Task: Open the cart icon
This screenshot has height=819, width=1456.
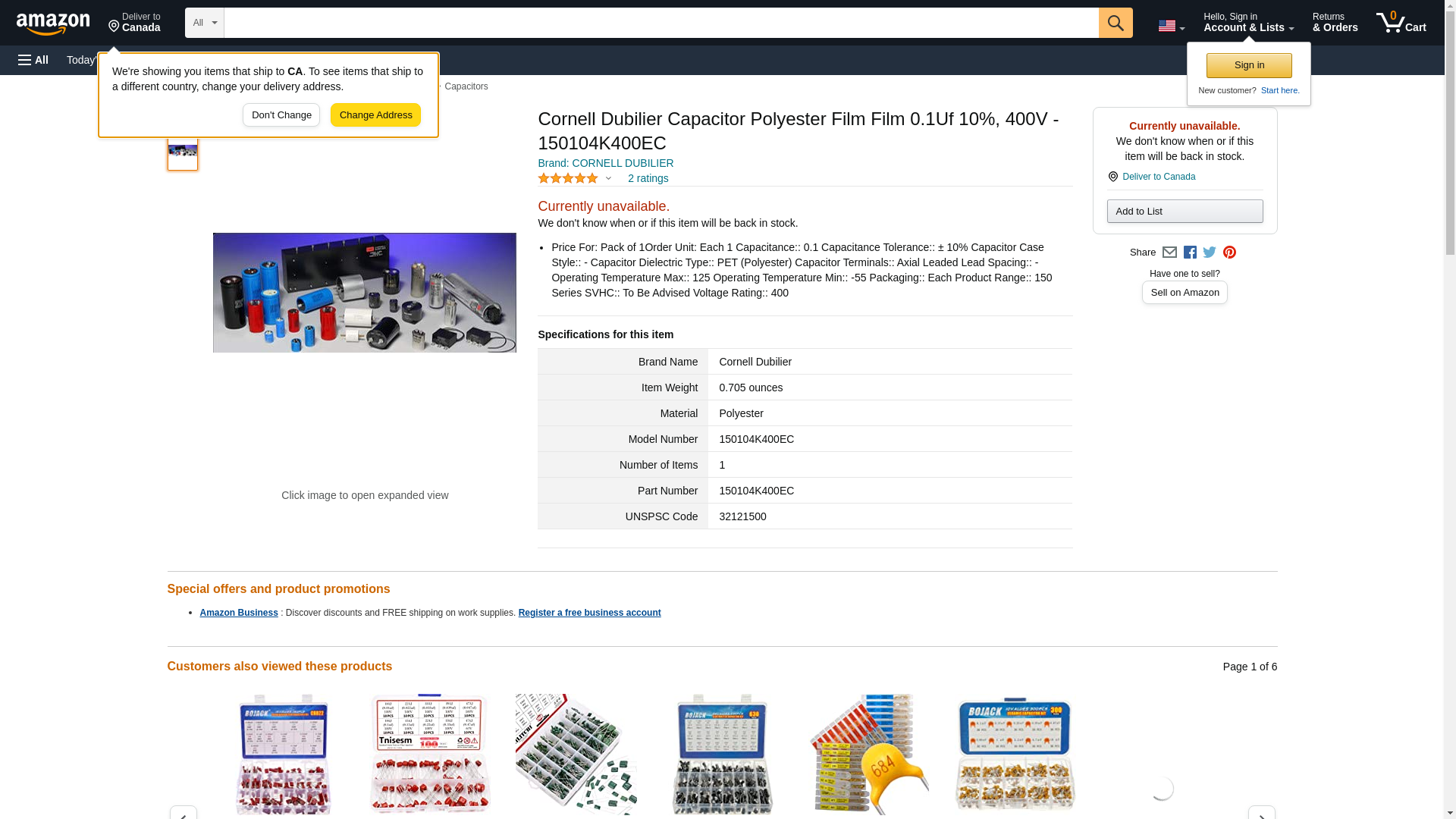Action: (x=1401, y=22)
